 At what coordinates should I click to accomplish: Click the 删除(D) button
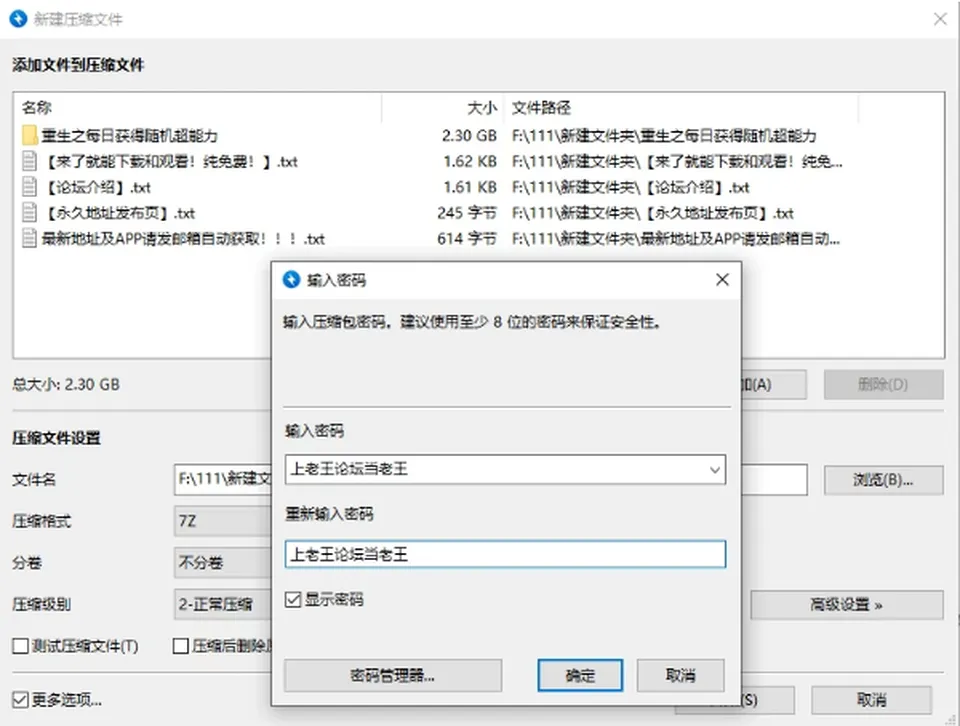[x=883, y=384]
